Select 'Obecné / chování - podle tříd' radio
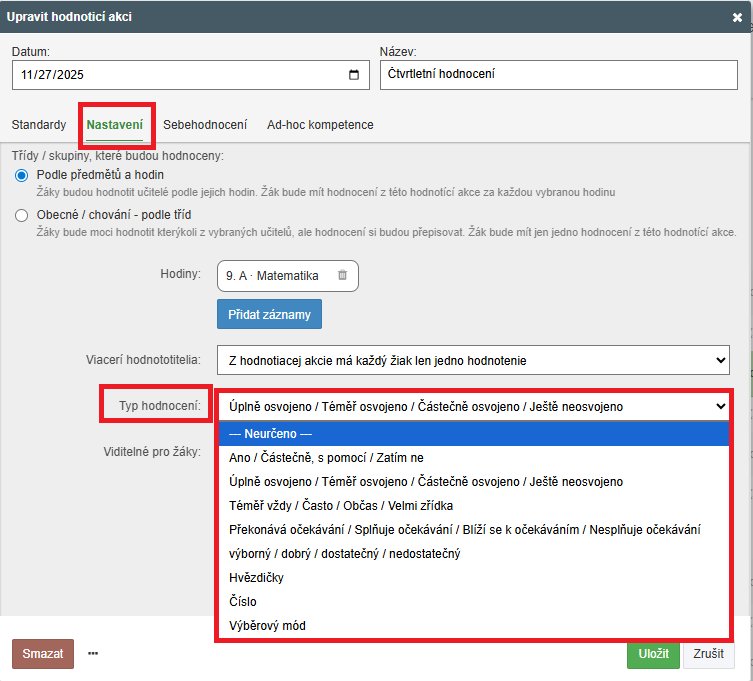Screen dimensions: 753x681 21,215
